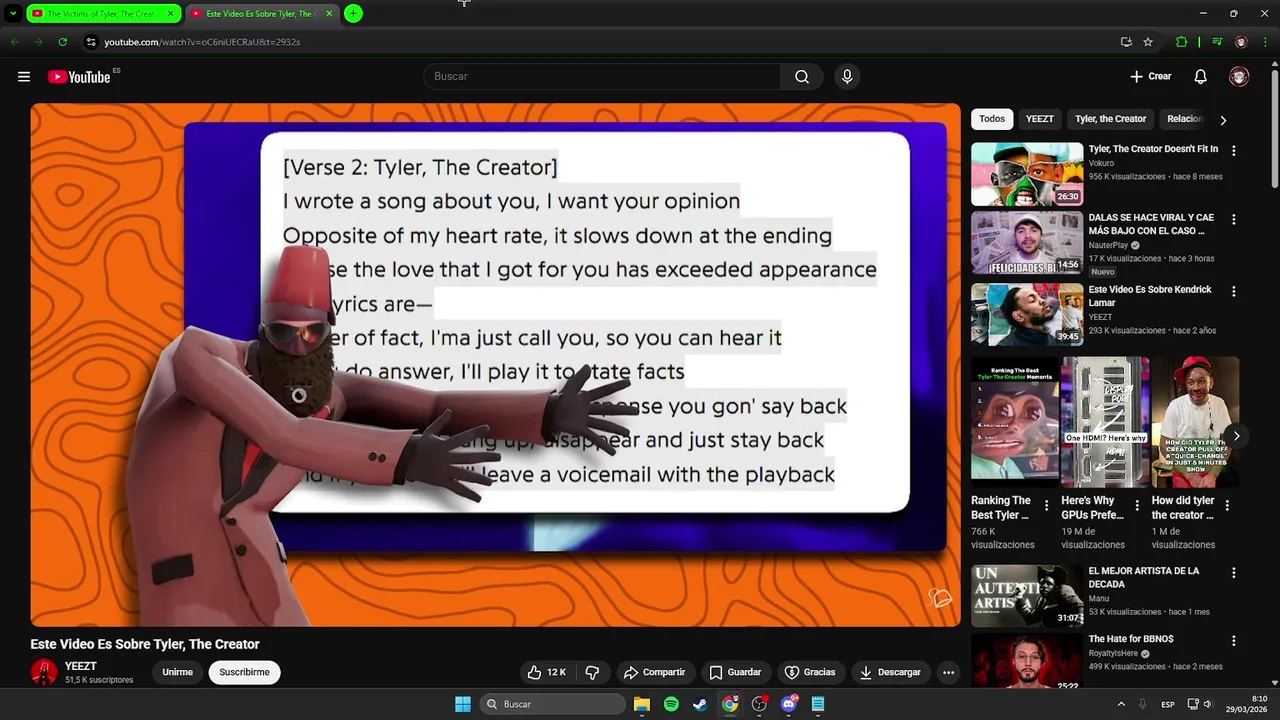1280x720 pixels.
Task: View site information icon in address bar
Action: [91, 42]
